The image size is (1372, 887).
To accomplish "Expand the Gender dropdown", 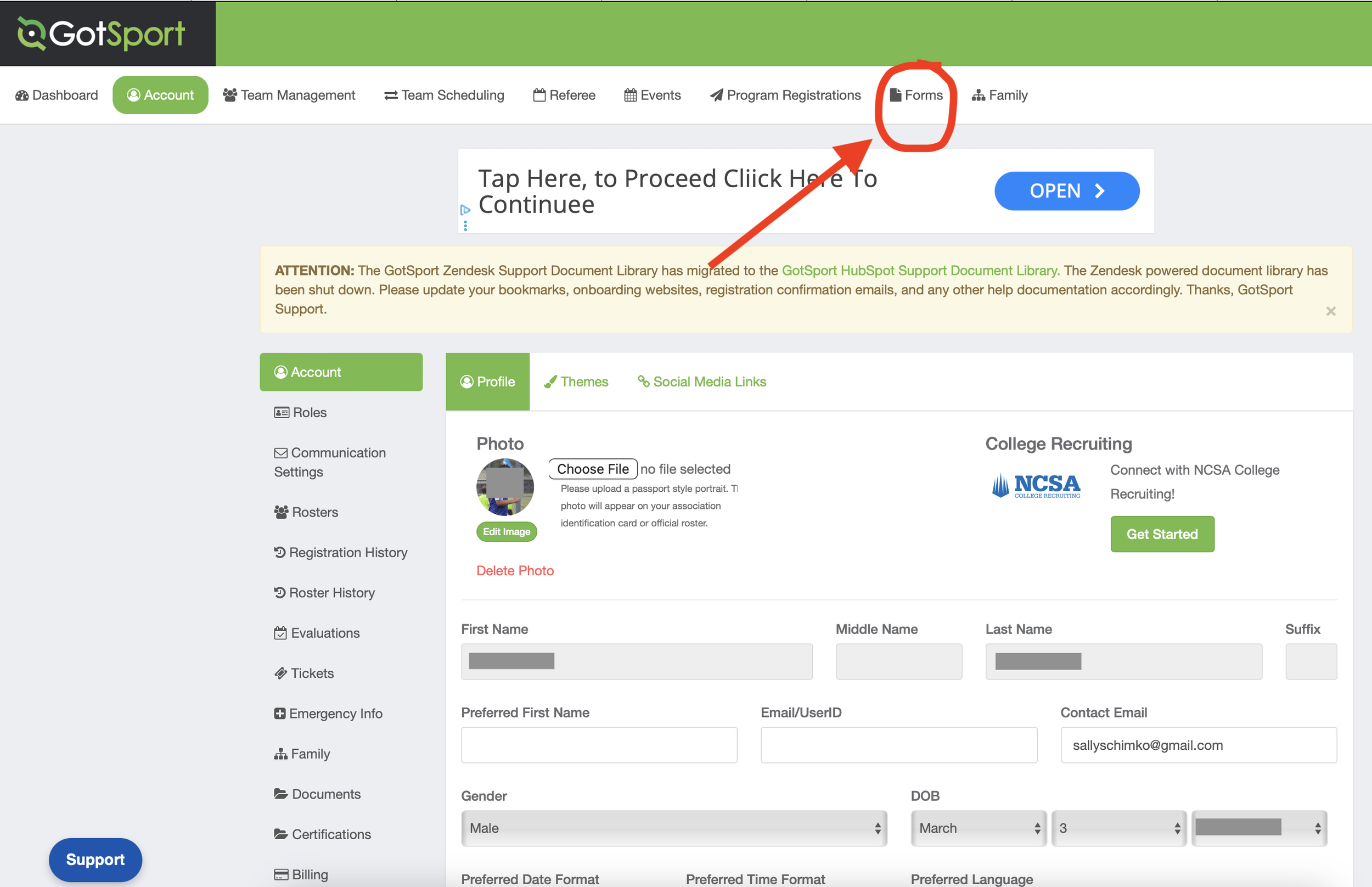I will point(673,828).
